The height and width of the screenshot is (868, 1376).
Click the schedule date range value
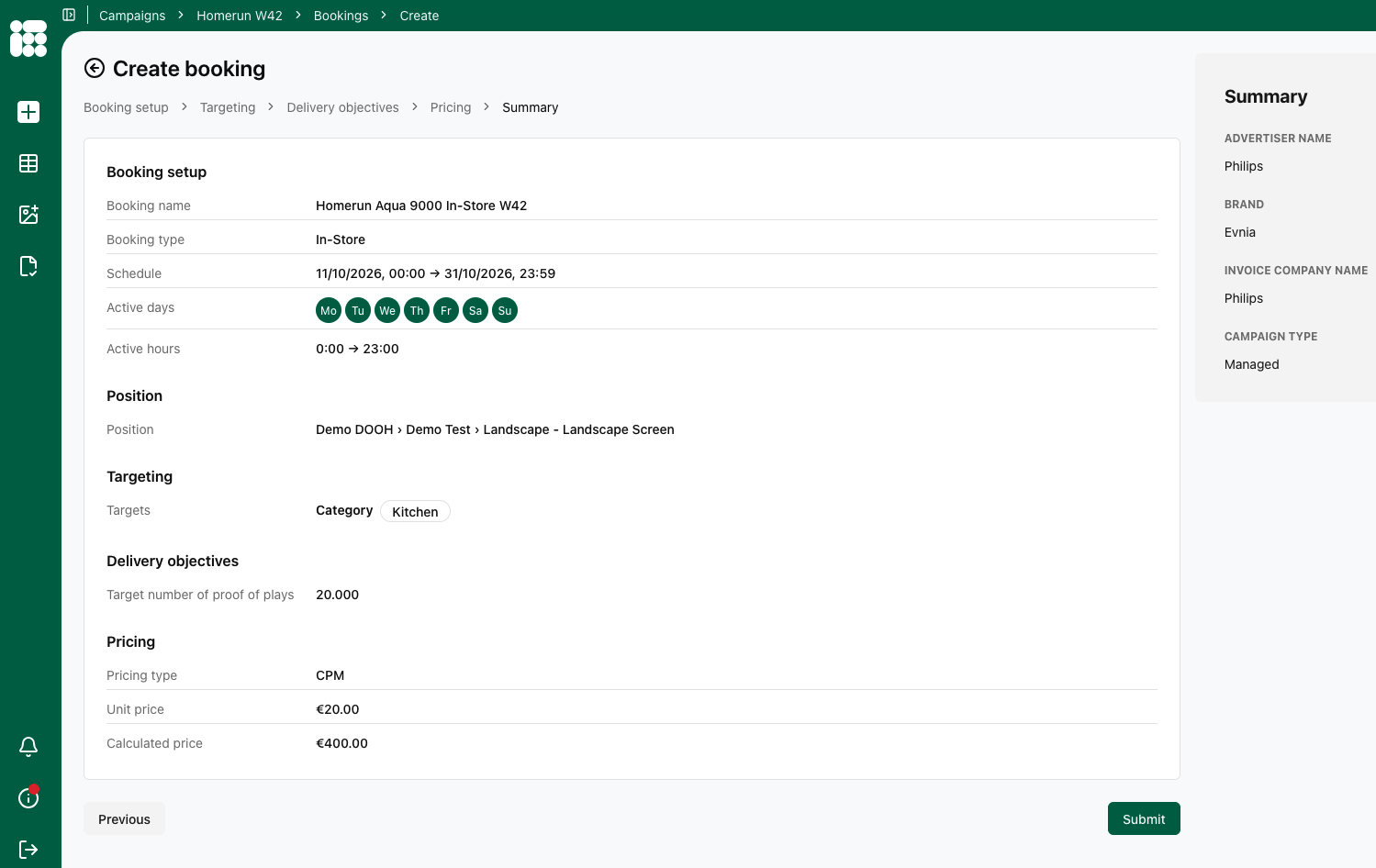pyautogui.click(x=435, y=273)
